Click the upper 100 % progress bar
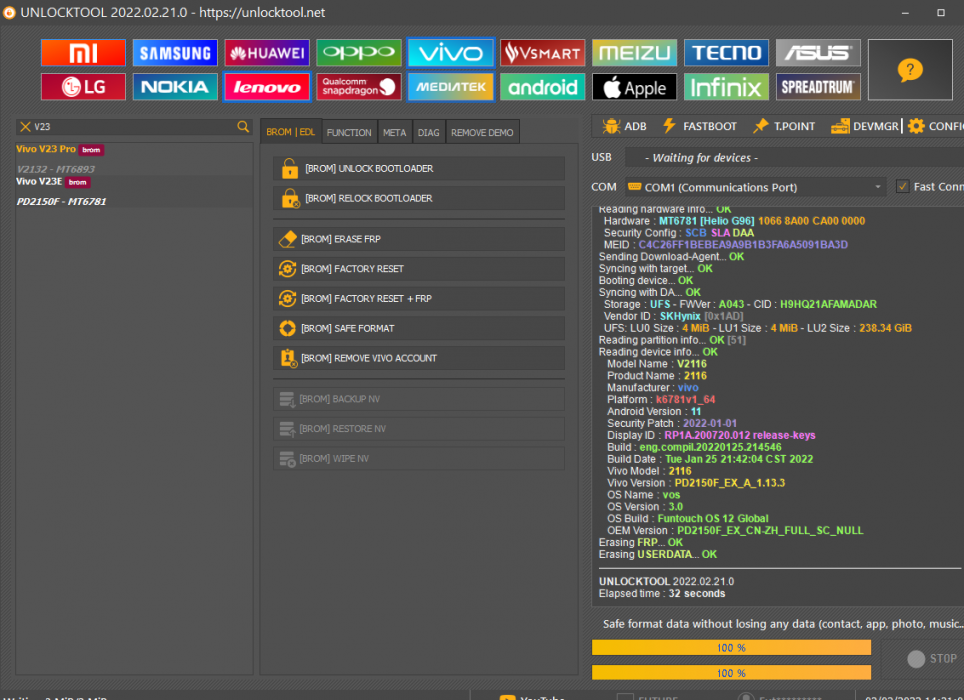This screenshot has height=700, width=964. pyautogui.click(x=731, y=648)
